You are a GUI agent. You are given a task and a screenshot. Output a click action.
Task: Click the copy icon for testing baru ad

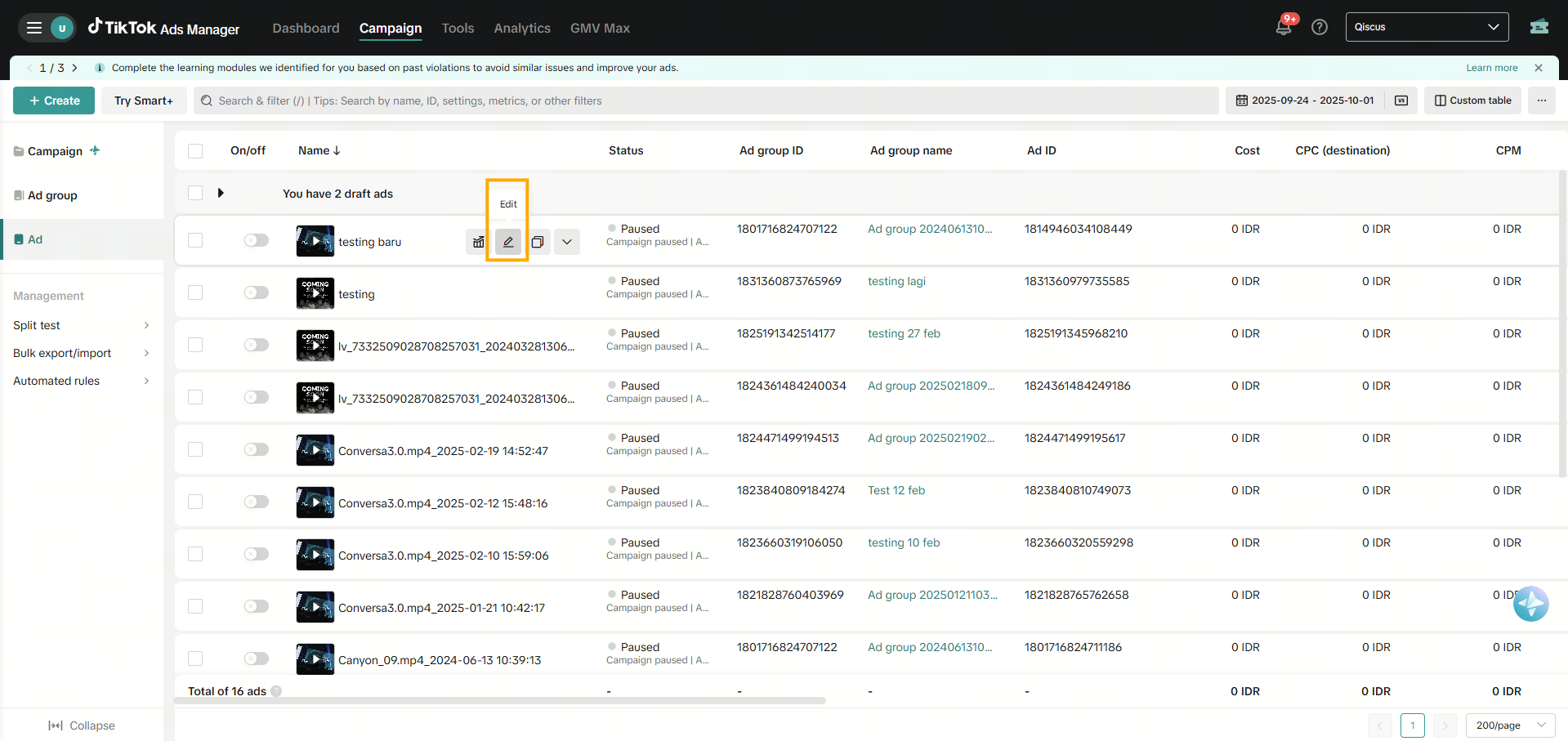(x=537, y=242)
